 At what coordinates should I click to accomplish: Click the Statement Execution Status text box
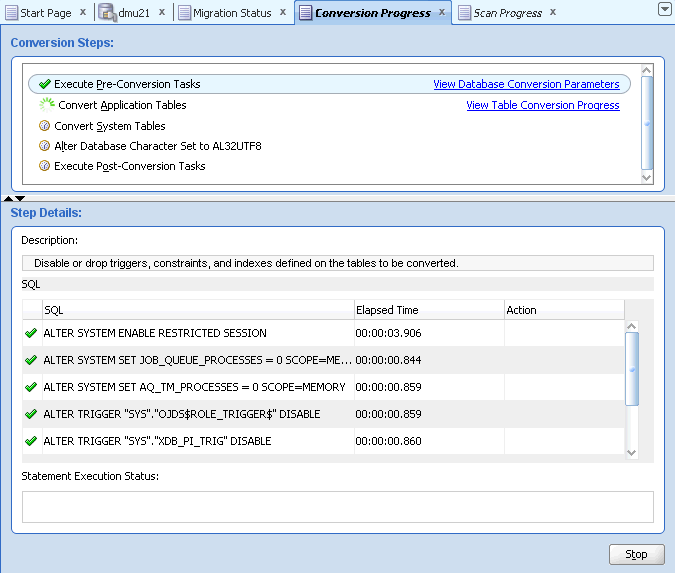tap(338, 507)
